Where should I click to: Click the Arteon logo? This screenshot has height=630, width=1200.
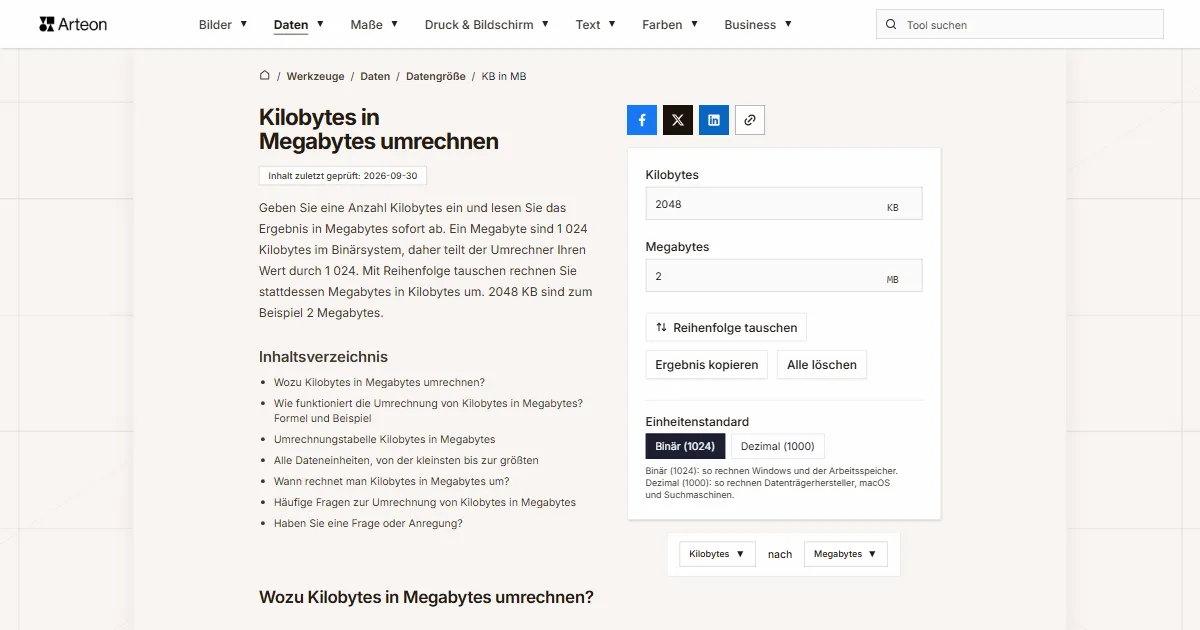73,24
